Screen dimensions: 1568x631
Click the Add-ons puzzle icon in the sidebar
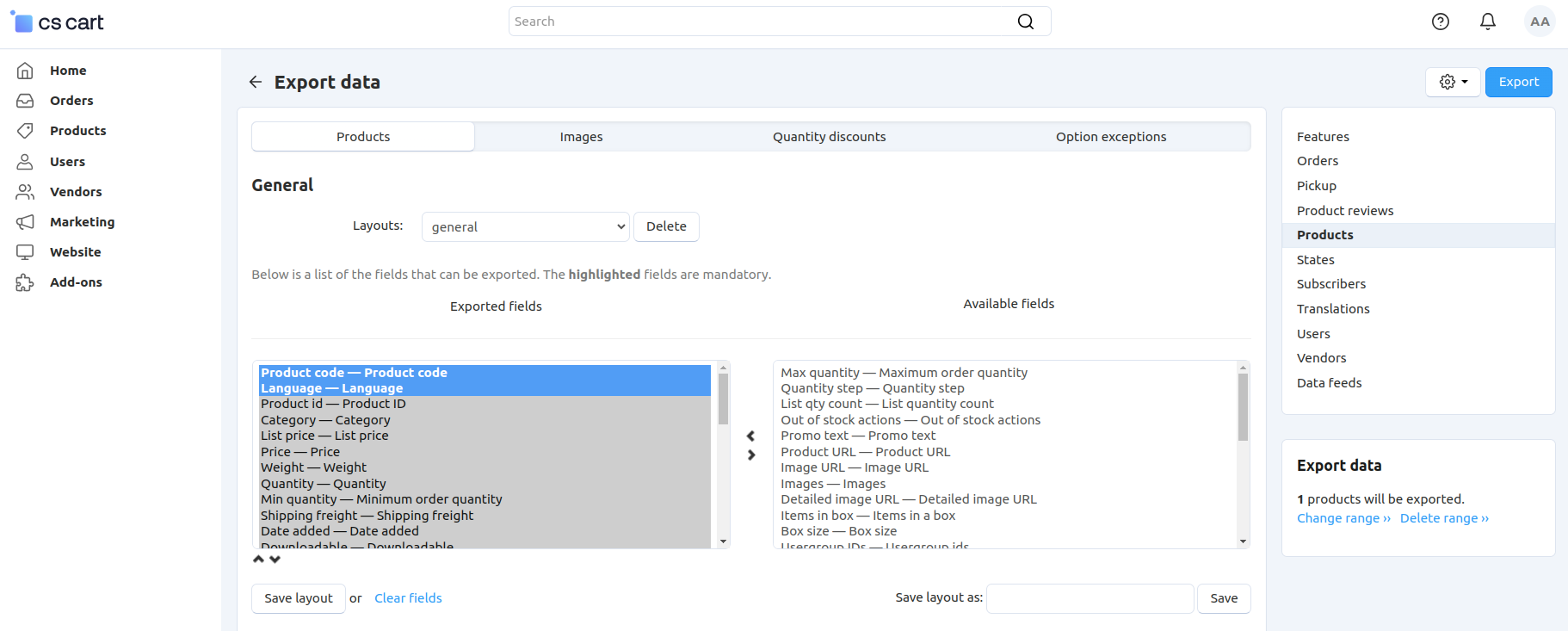pyautogui.click(x=25, y=282)
